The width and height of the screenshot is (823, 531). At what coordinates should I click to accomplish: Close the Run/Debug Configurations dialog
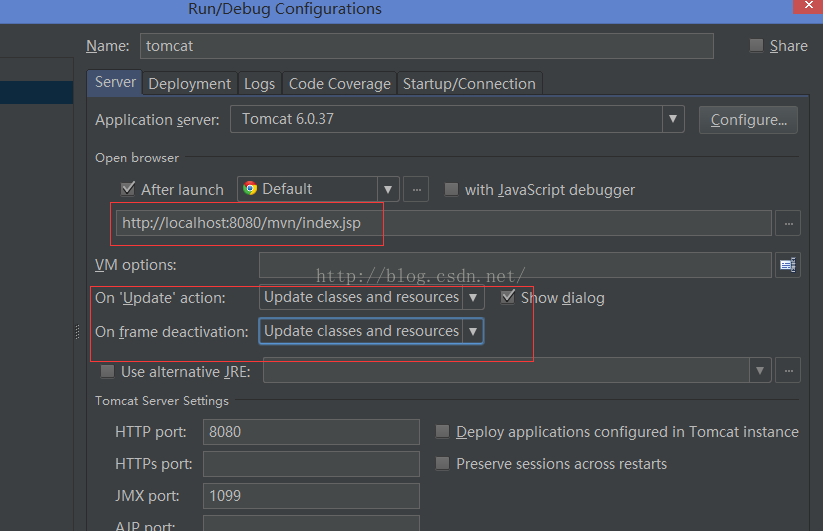click(x=808, y=6)
